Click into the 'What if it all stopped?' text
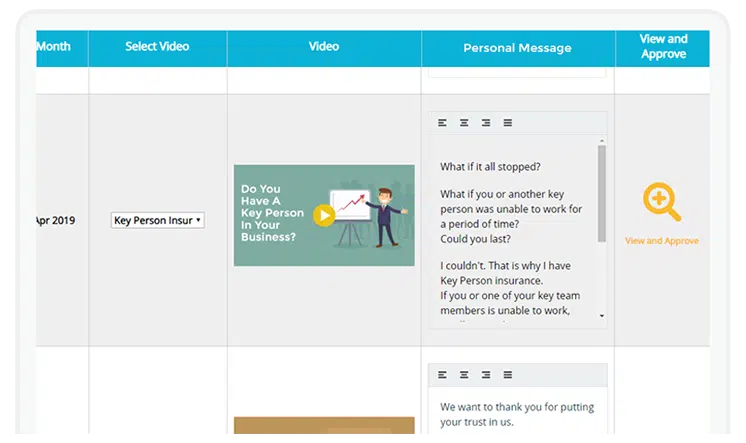This screenshot has height=443, width=746. tap(492, 166)
